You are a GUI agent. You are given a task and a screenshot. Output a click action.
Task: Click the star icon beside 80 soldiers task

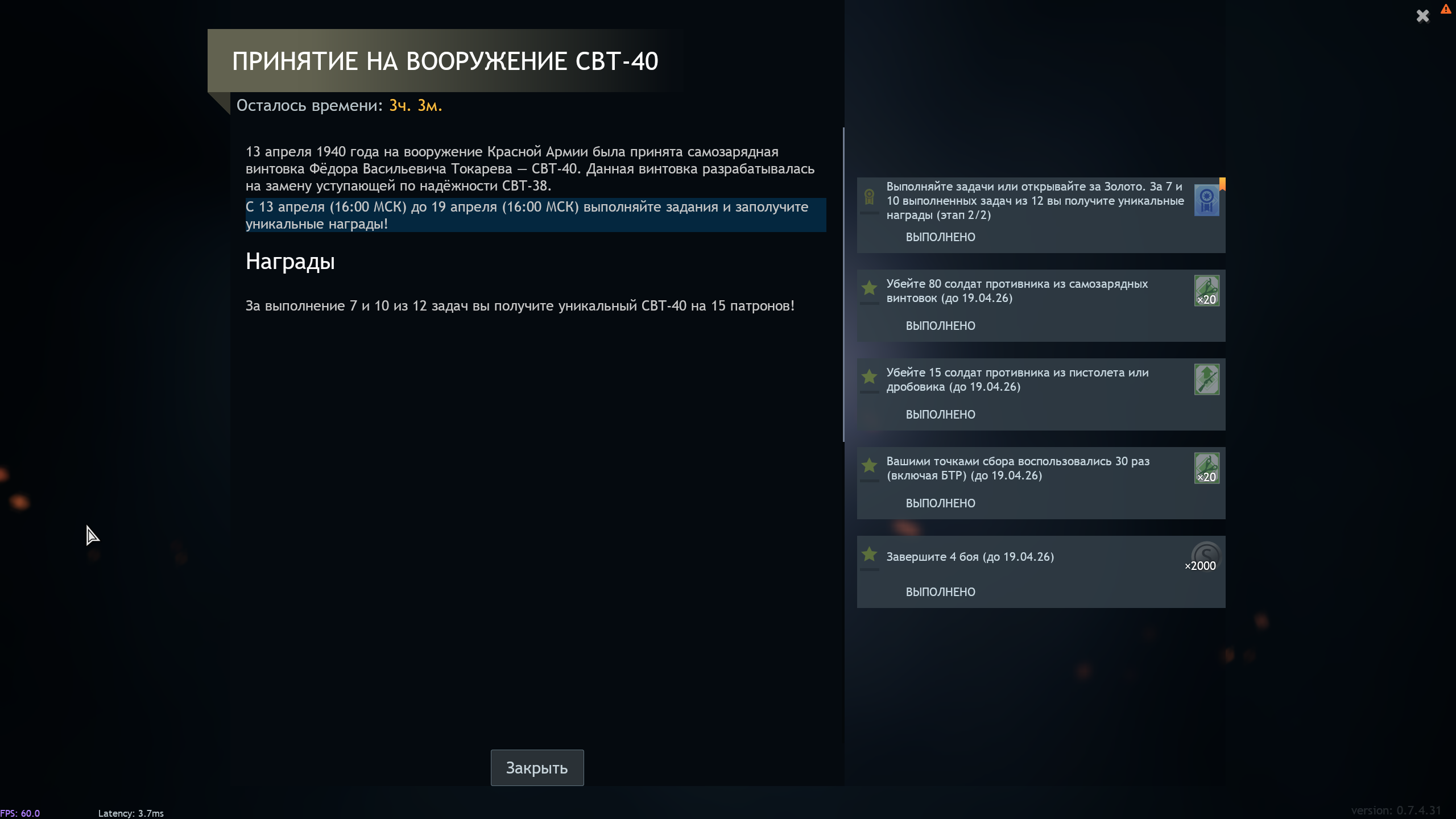point(869,288)
